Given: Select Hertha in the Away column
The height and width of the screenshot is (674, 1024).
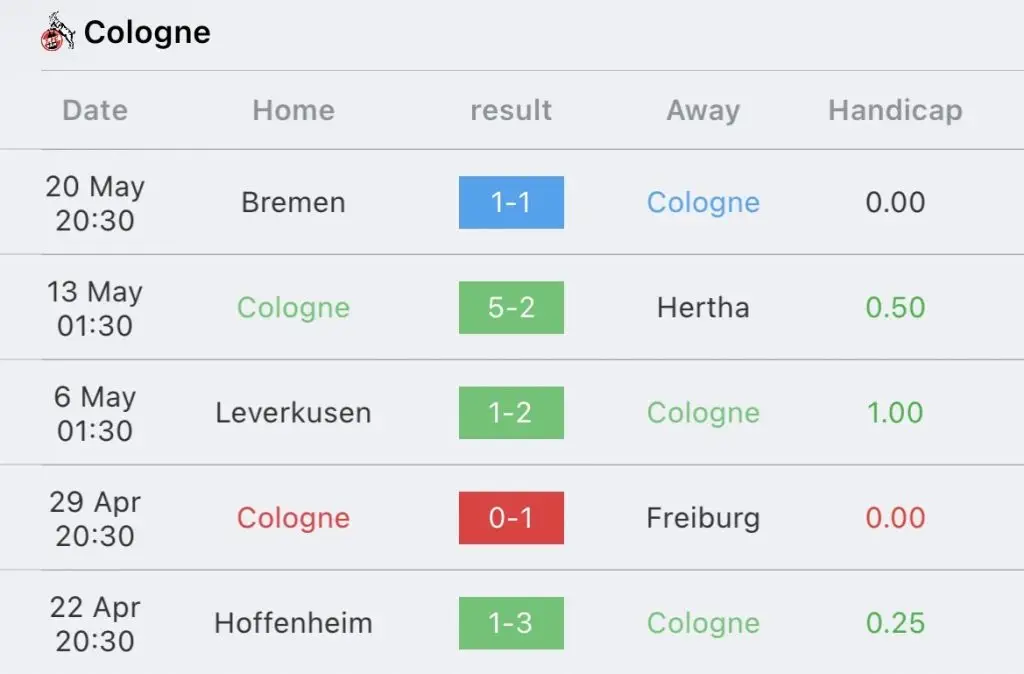Looking at the screenshot, I should coord(703,308).
